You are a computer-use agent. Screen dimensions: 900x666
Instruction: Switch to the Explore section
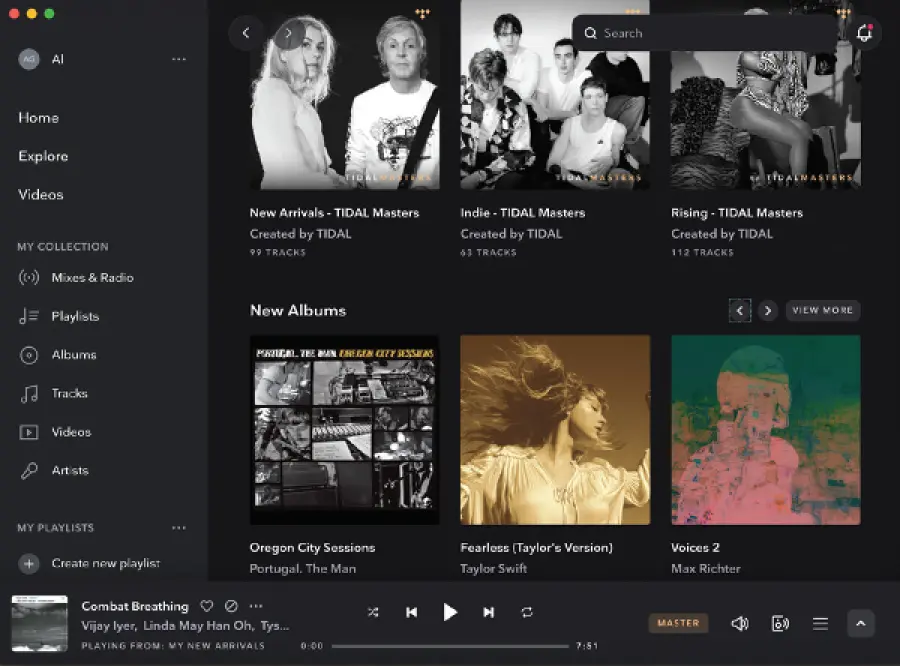(42, 156)
